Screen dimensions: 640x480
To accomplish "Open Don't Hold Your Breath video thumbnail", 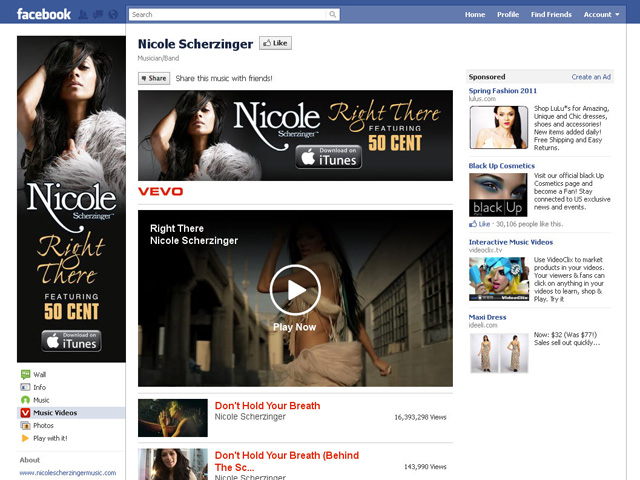I will (173, 418).
